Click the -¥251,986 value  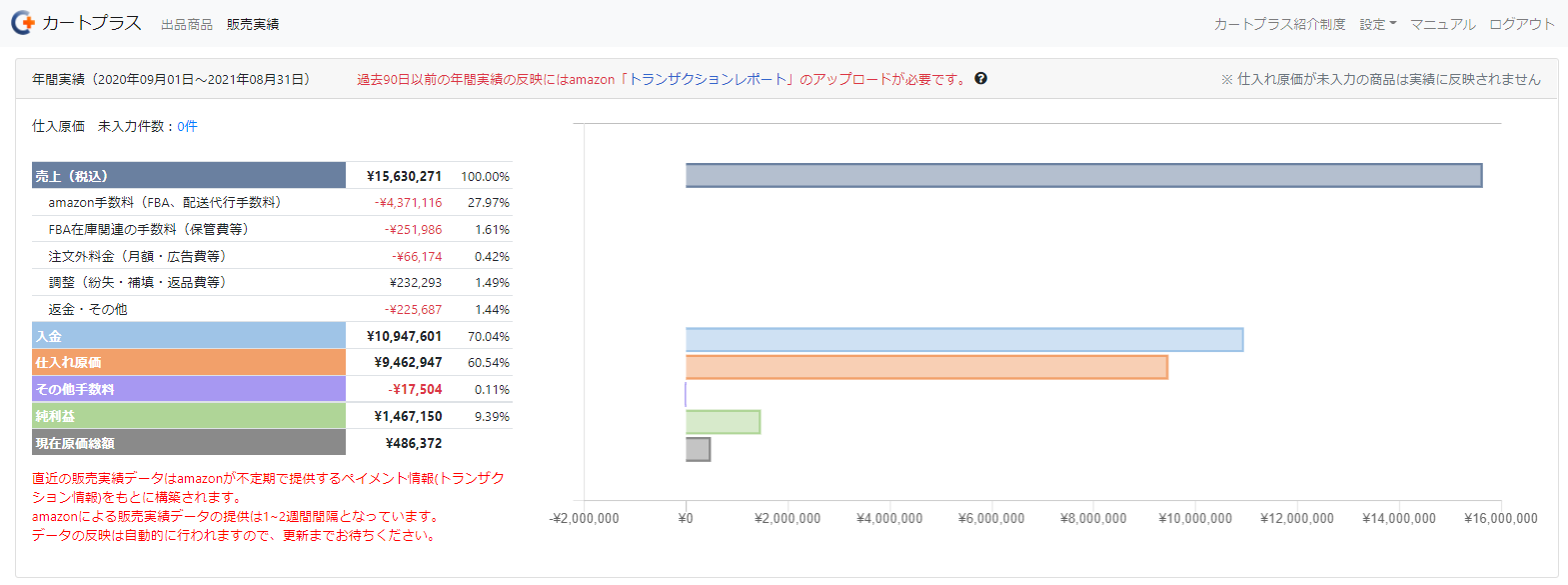(x=413, y=229)
